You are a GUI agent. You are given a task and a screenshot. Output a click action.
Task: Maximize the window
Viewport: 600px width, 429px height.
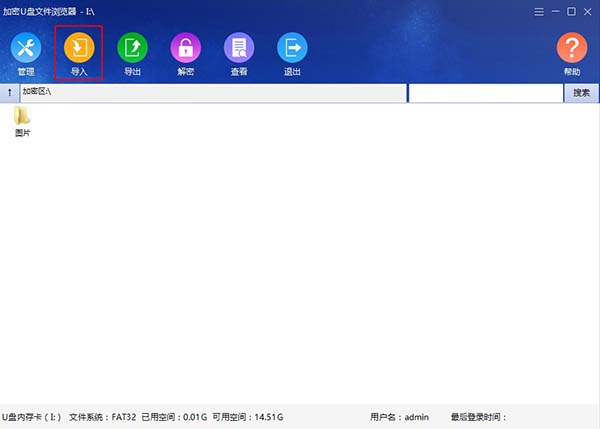click(x=571, y=12)
